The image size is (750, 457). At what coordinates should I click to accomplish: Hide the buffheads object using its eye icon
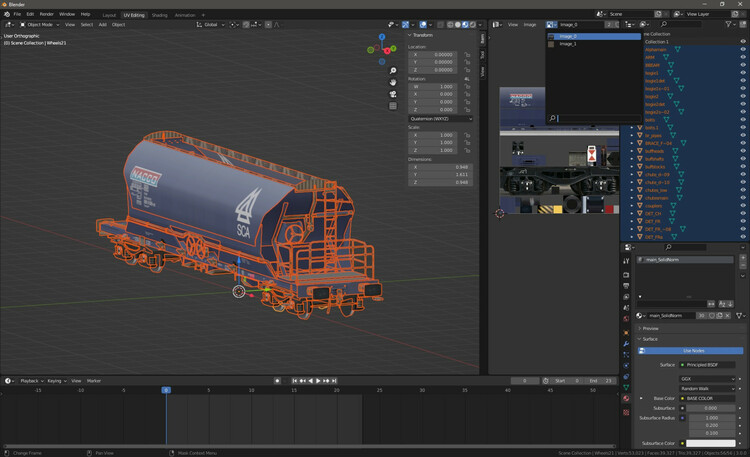[x=743, y=151]
